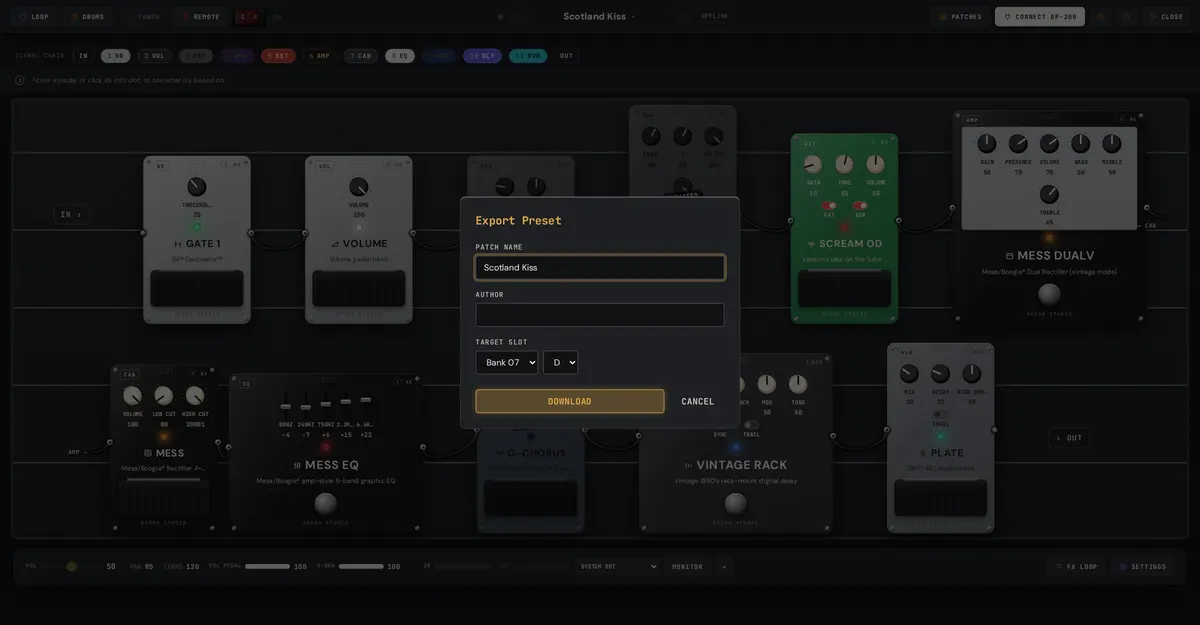Adjust the Plate reverb Mix knob
The height and width of the screenshot is (625, 1200).
point(909,374)
